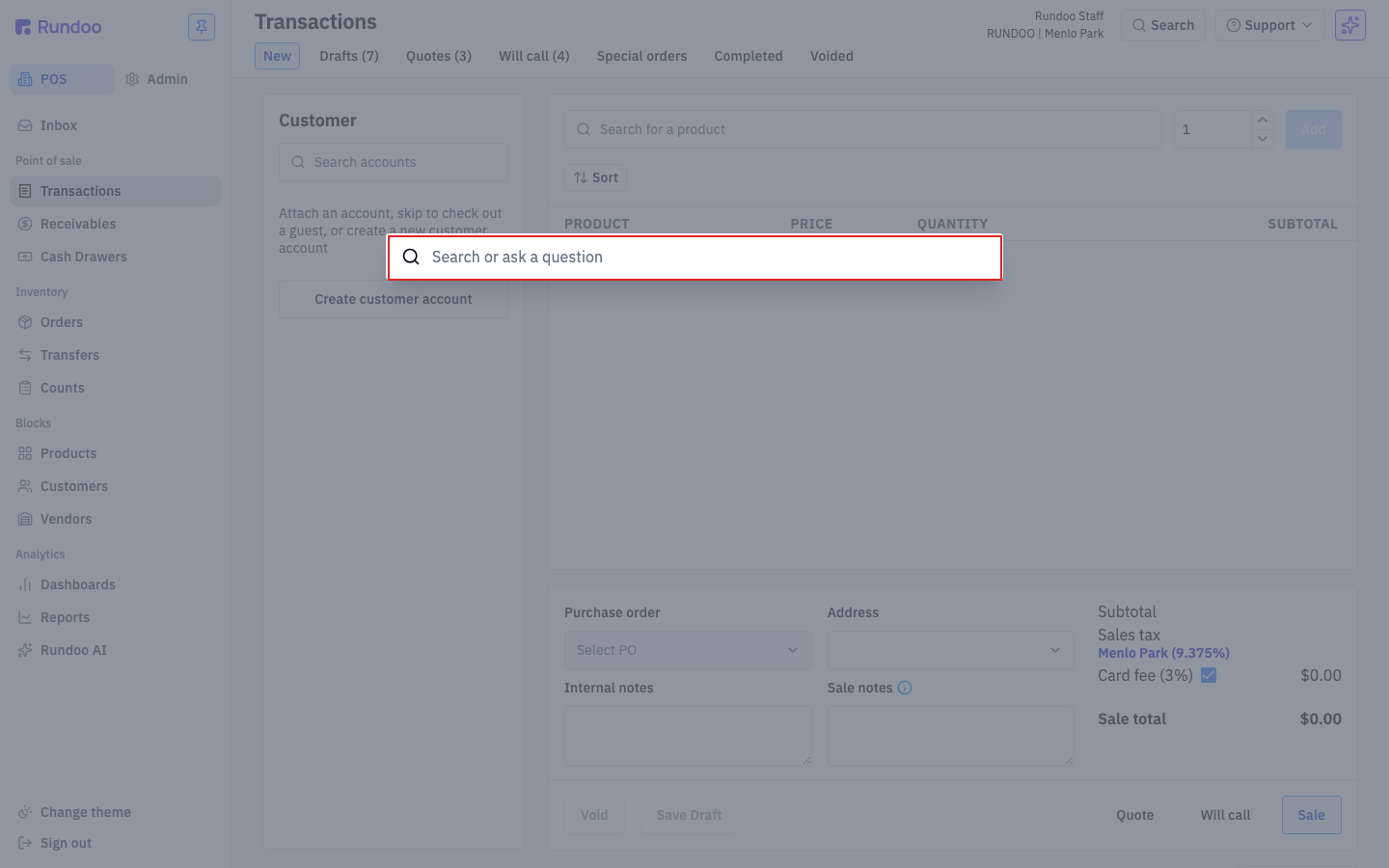The height and width of the screenshot is (868, 1389).
Task: Click the Internal notes text area
Action: pyautogui.click(x=688, y=736)
